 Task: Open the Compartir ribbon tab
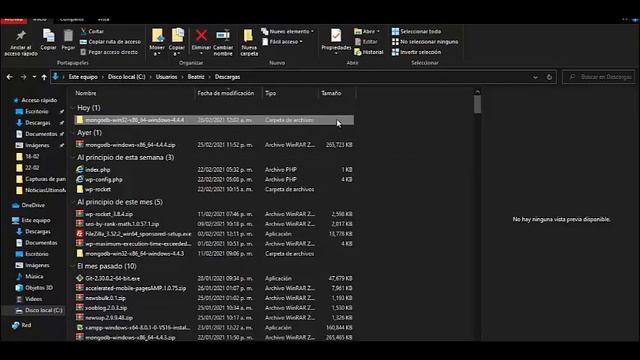click(72, 19)
